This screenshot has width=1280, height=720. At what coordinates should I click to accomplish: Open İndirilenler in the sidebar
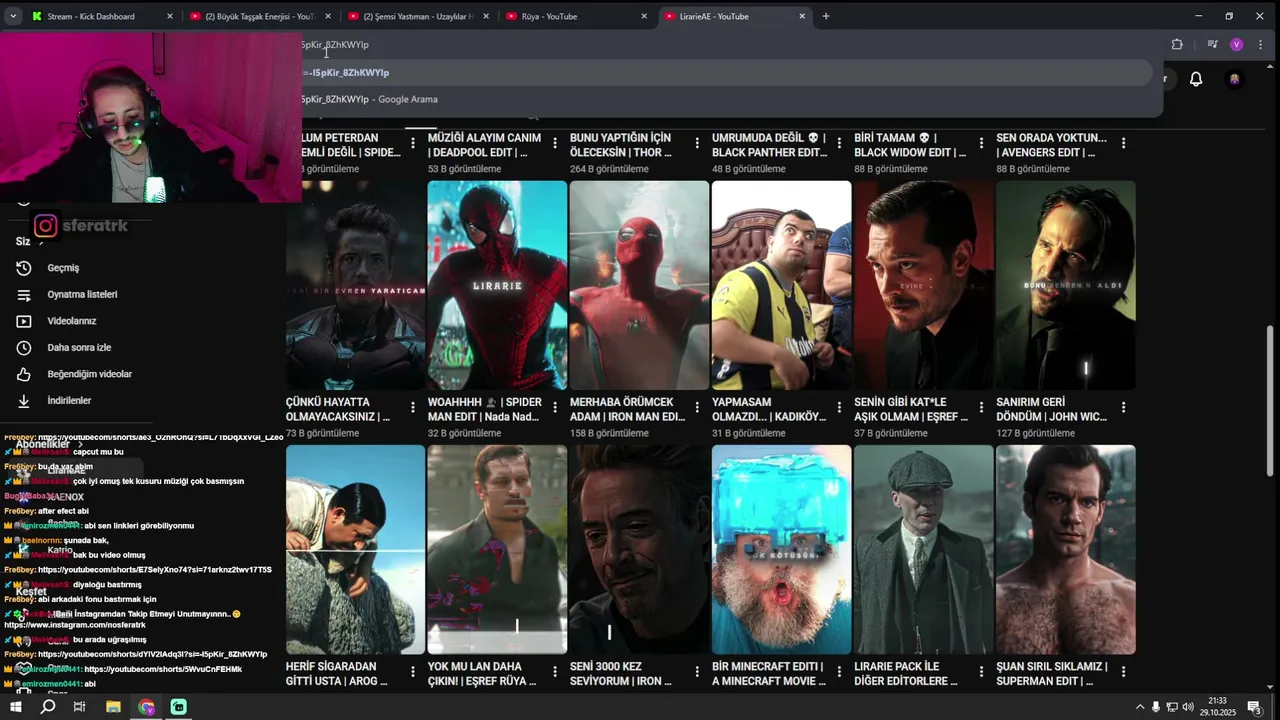(x=69, y=400)
